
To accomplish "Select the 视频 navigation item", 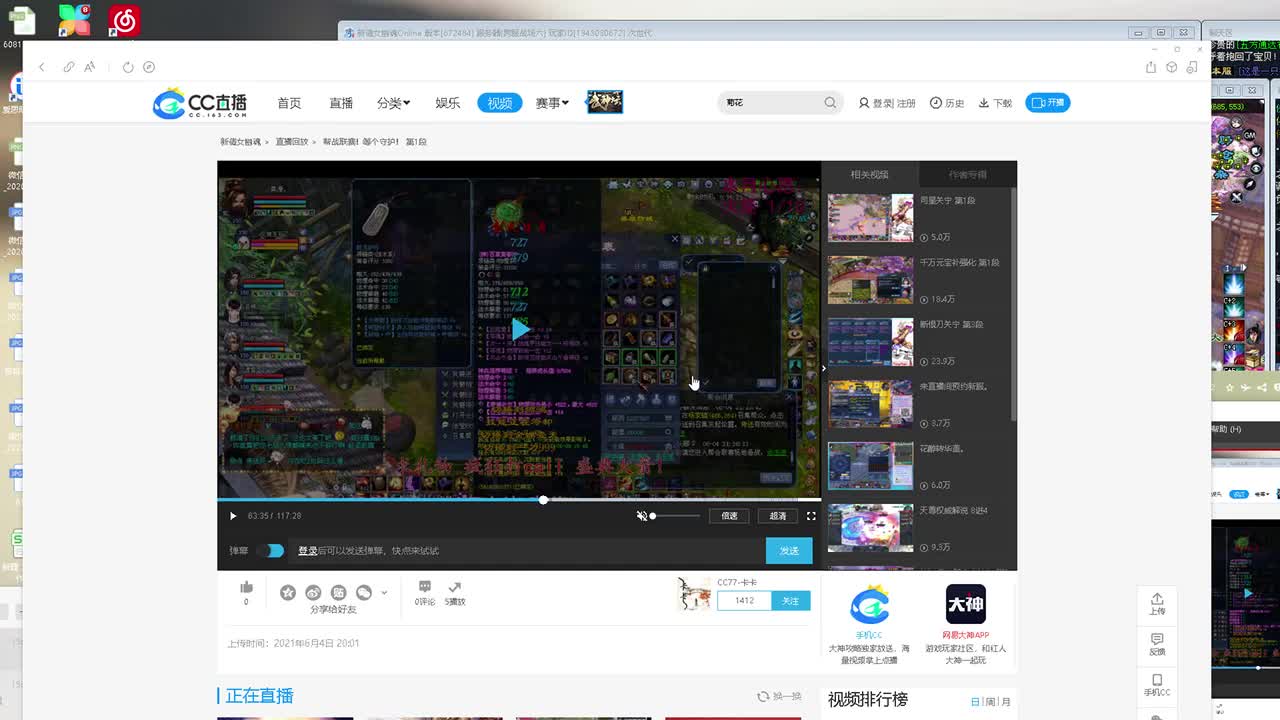I will pyautogui.click(x=500, y=103).
